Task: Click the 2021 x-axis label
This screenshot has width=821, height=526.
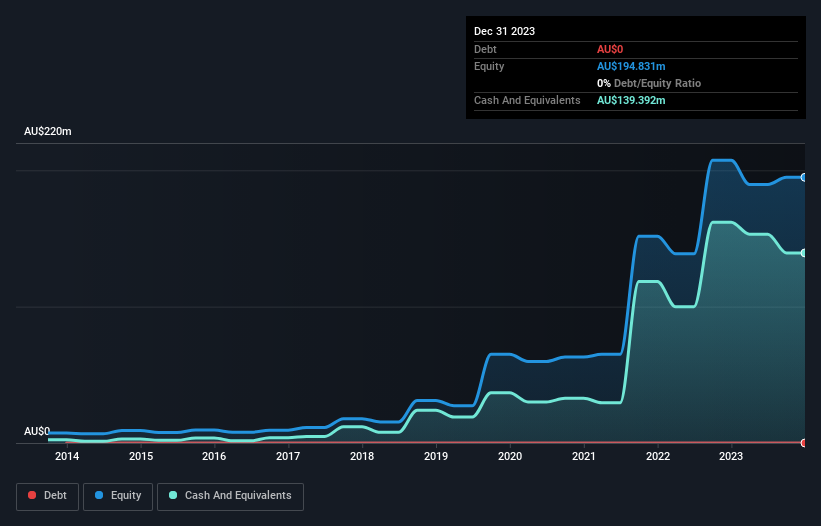Action: (x=584, y=456)
